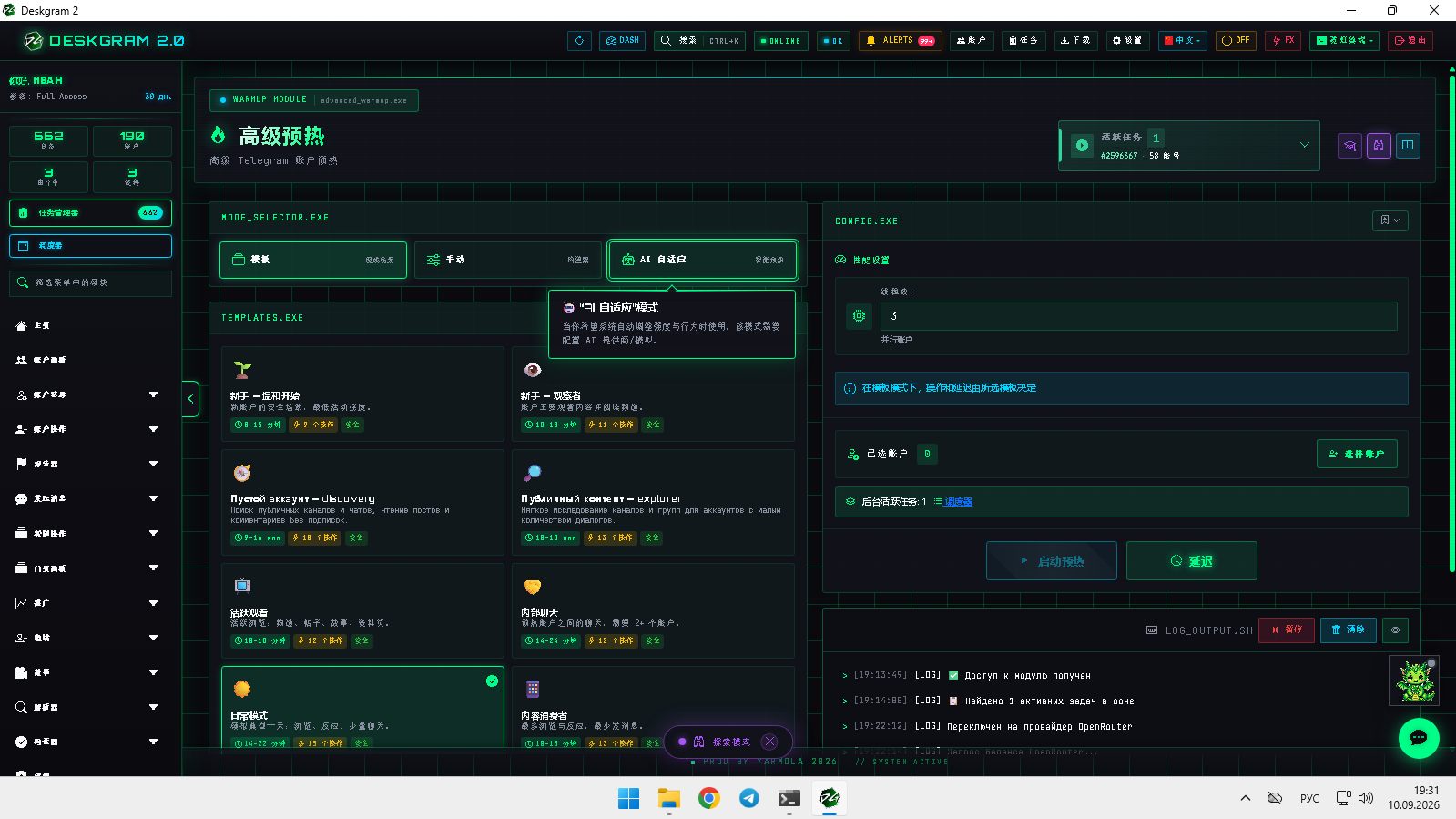Click the 启动预热 start warmup button
This screenshot has height=819, width=1456.
pyautogui.click(x=1052, y=561)
